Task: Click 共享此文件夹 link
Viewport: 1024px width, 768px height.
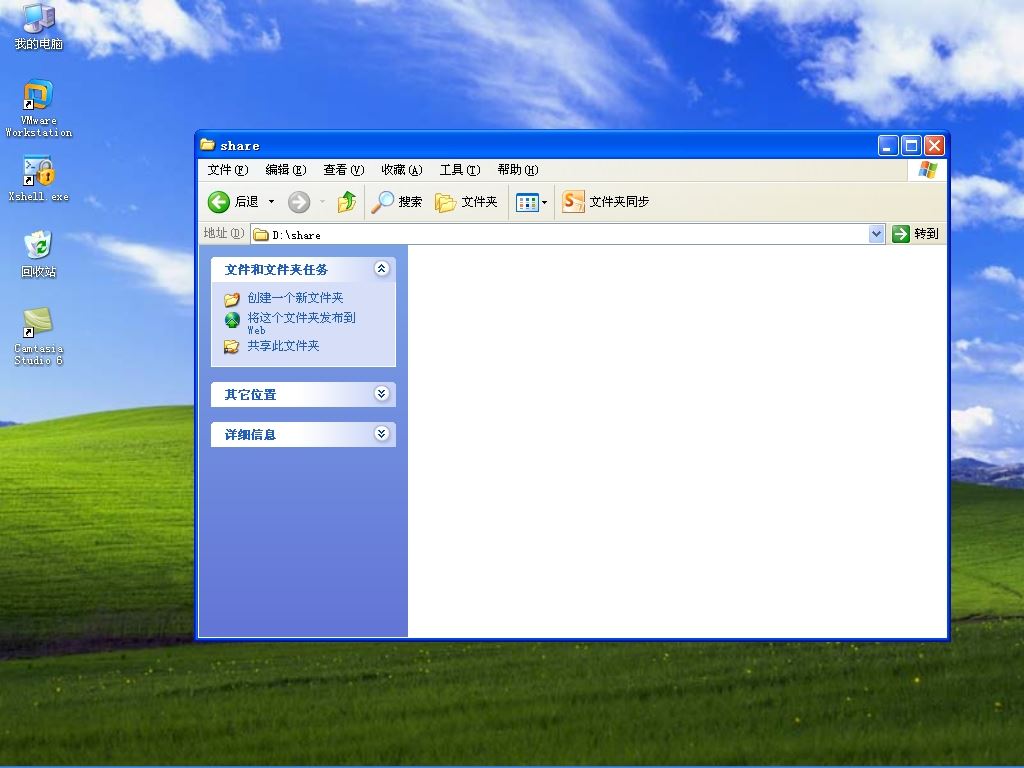Action: (283, 345)
